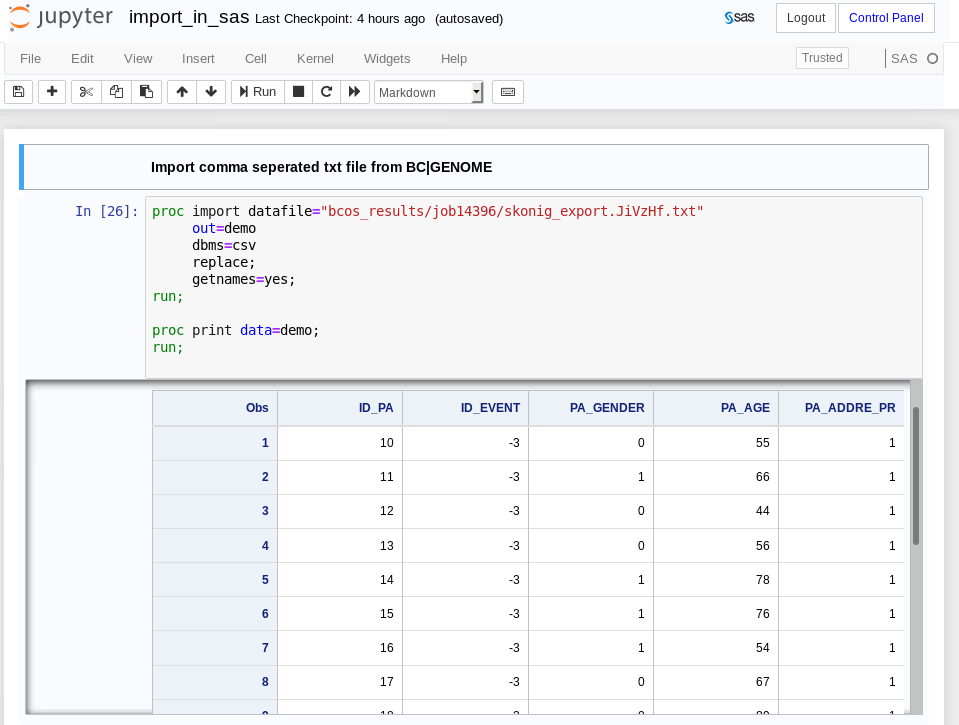Screen dimensions: 959x725
Task: Click the PA_GENDER column header
Action: coord(591,408)
